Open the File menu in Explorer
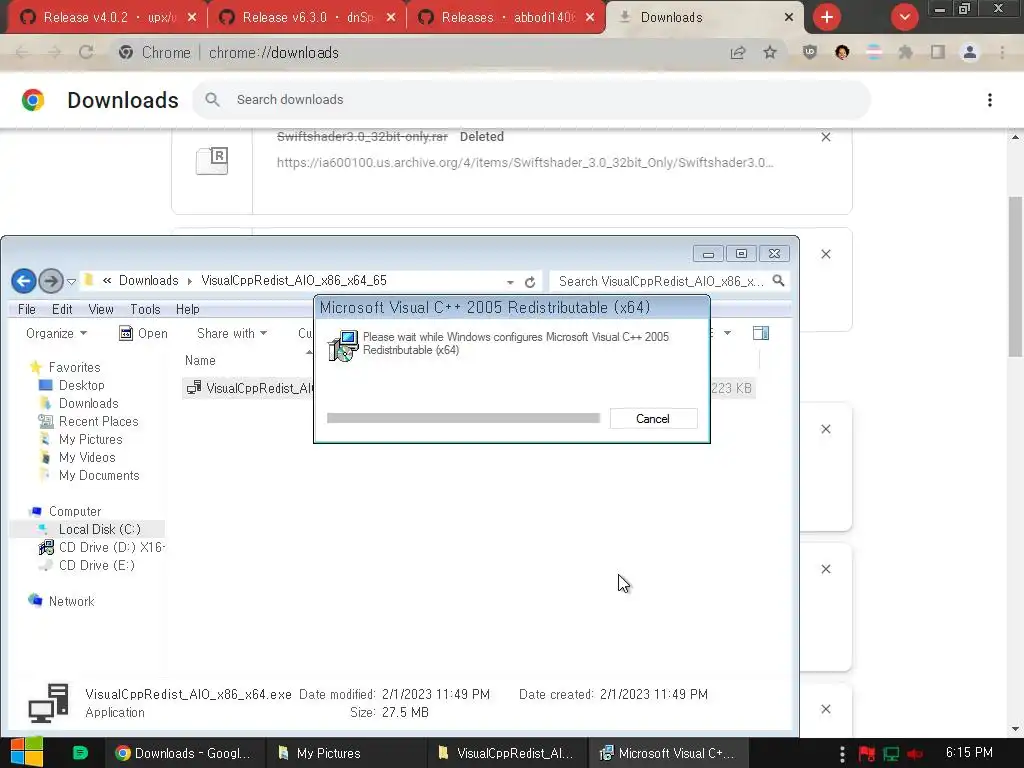This screenshot has height=768, width=1024. point(27,309)
